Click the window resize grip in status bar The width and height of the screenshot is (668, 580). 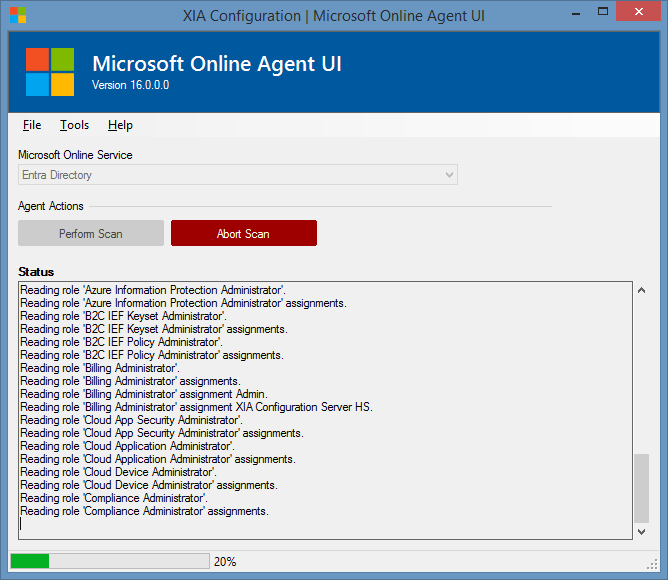(652, 564)
